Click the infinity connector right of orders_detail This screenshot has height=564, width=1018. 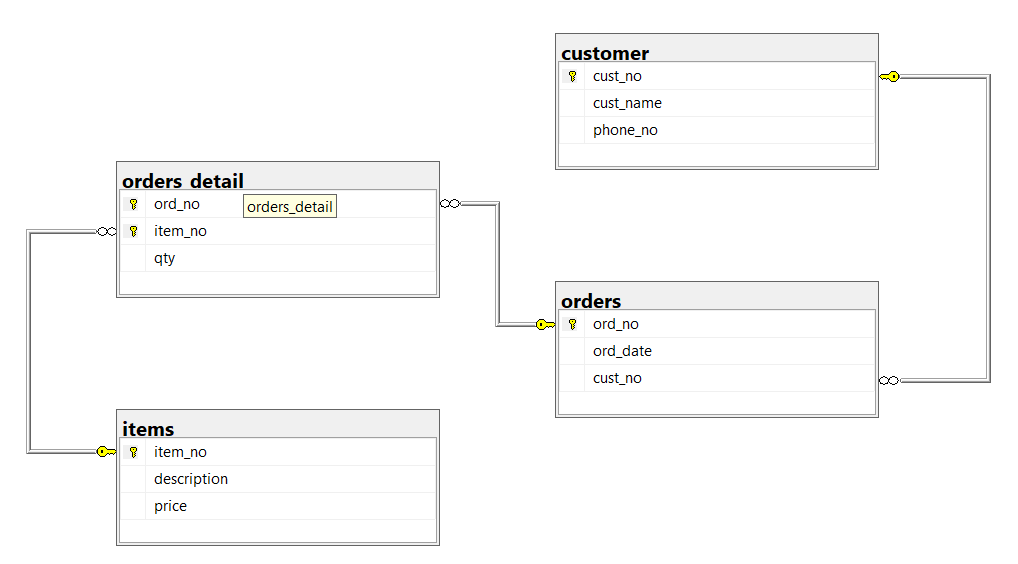pos(450,204)
